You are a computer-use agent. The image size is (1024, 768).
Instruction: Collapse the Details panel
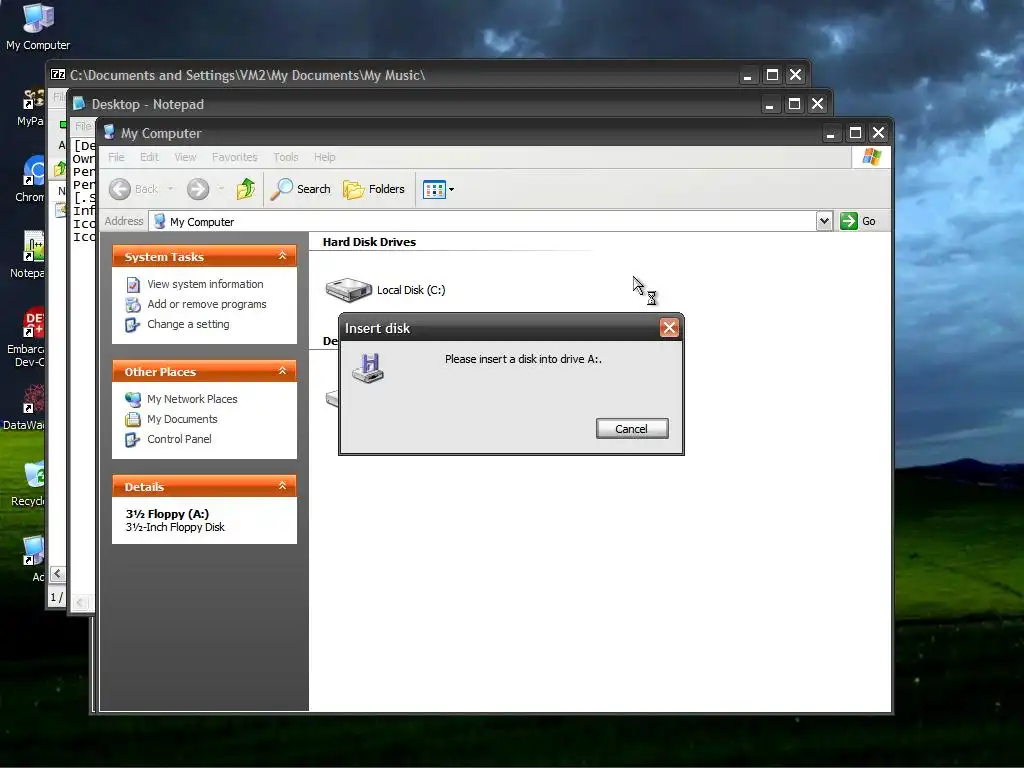(x=282, y=486)
